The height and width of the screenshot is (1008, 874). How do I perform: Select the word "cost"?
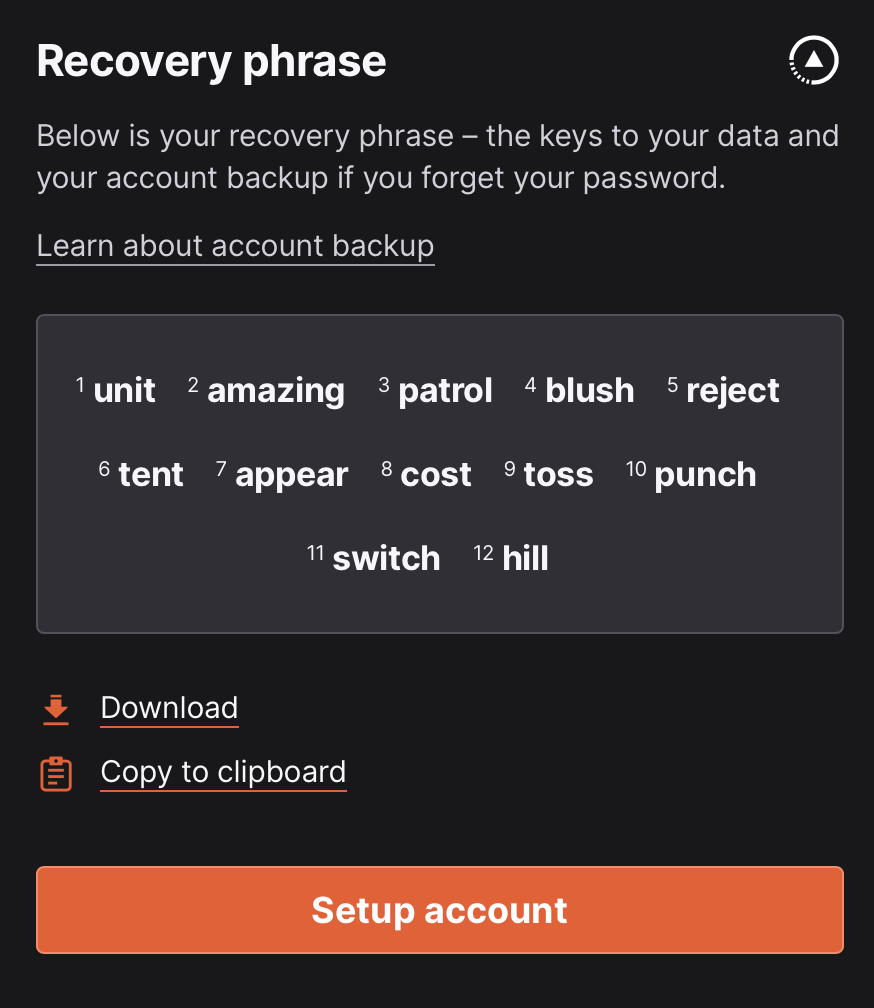click(435, 474)
